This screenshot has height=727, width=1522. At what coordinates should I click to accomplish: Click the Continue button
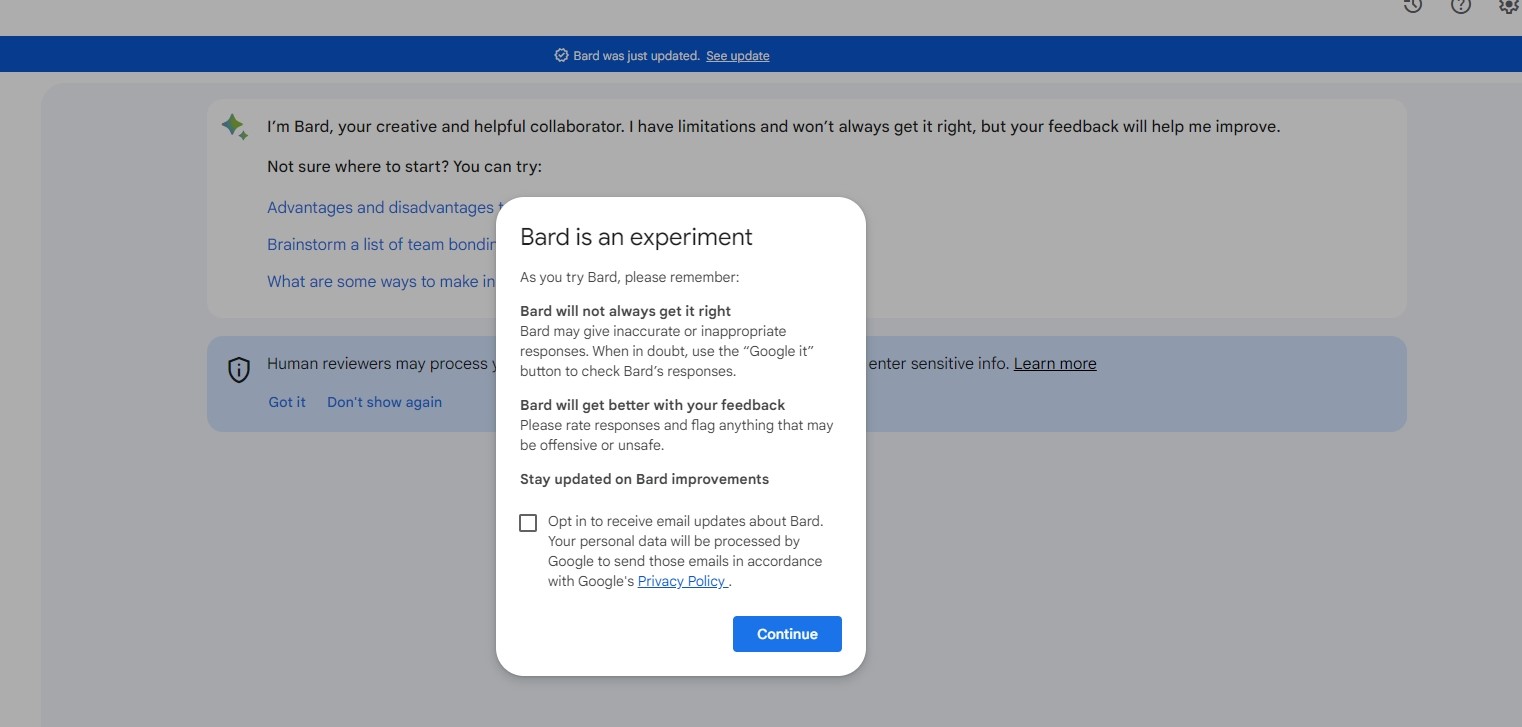tap(787, 634)
